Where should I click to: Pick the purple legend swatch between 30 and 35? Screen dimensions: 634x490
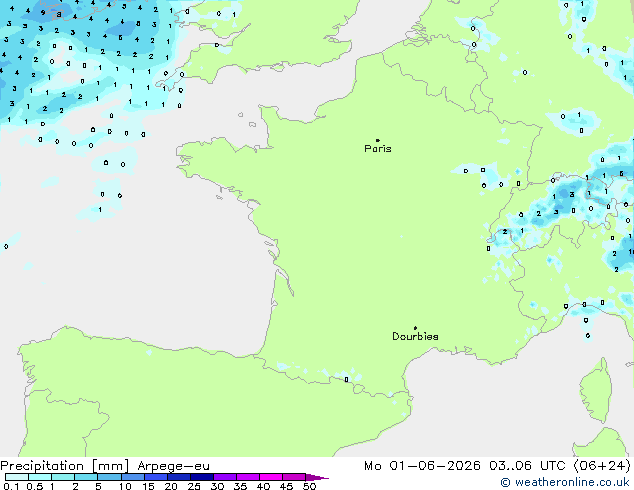(225, 477)
